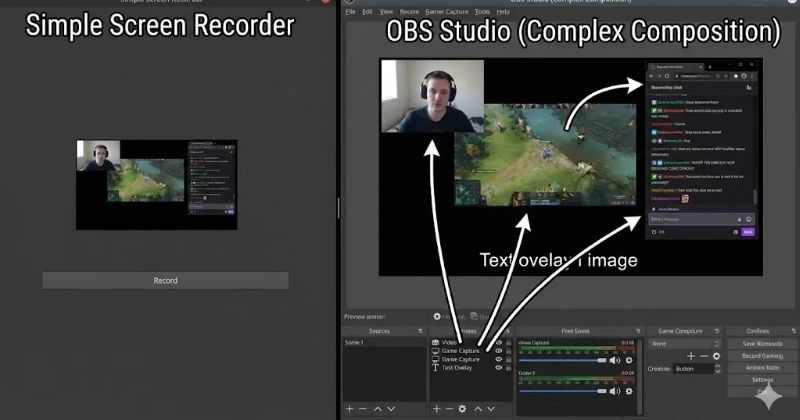Click the gear icon beside Preview label
This screenshot has width=800, height=420.
point(437,316)
